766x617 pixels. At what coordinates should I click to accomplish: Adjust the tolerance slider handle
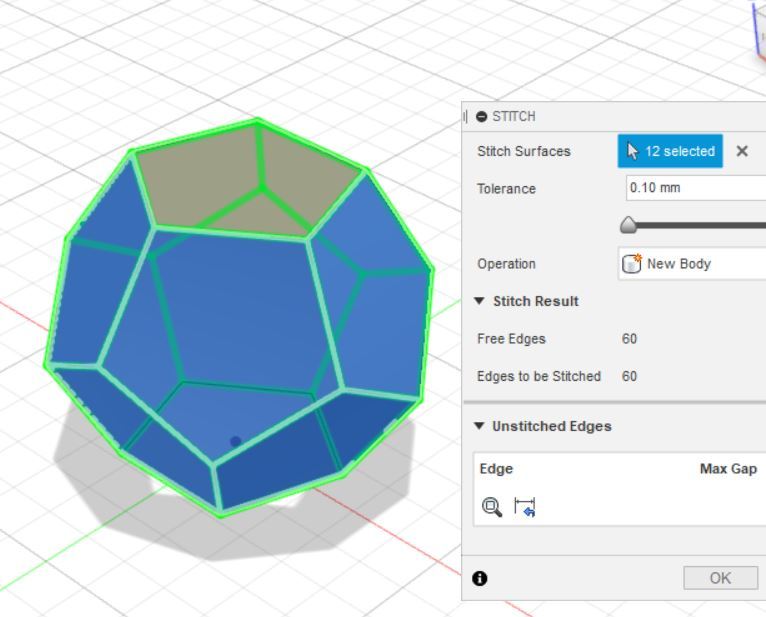[x=628, y=225]
